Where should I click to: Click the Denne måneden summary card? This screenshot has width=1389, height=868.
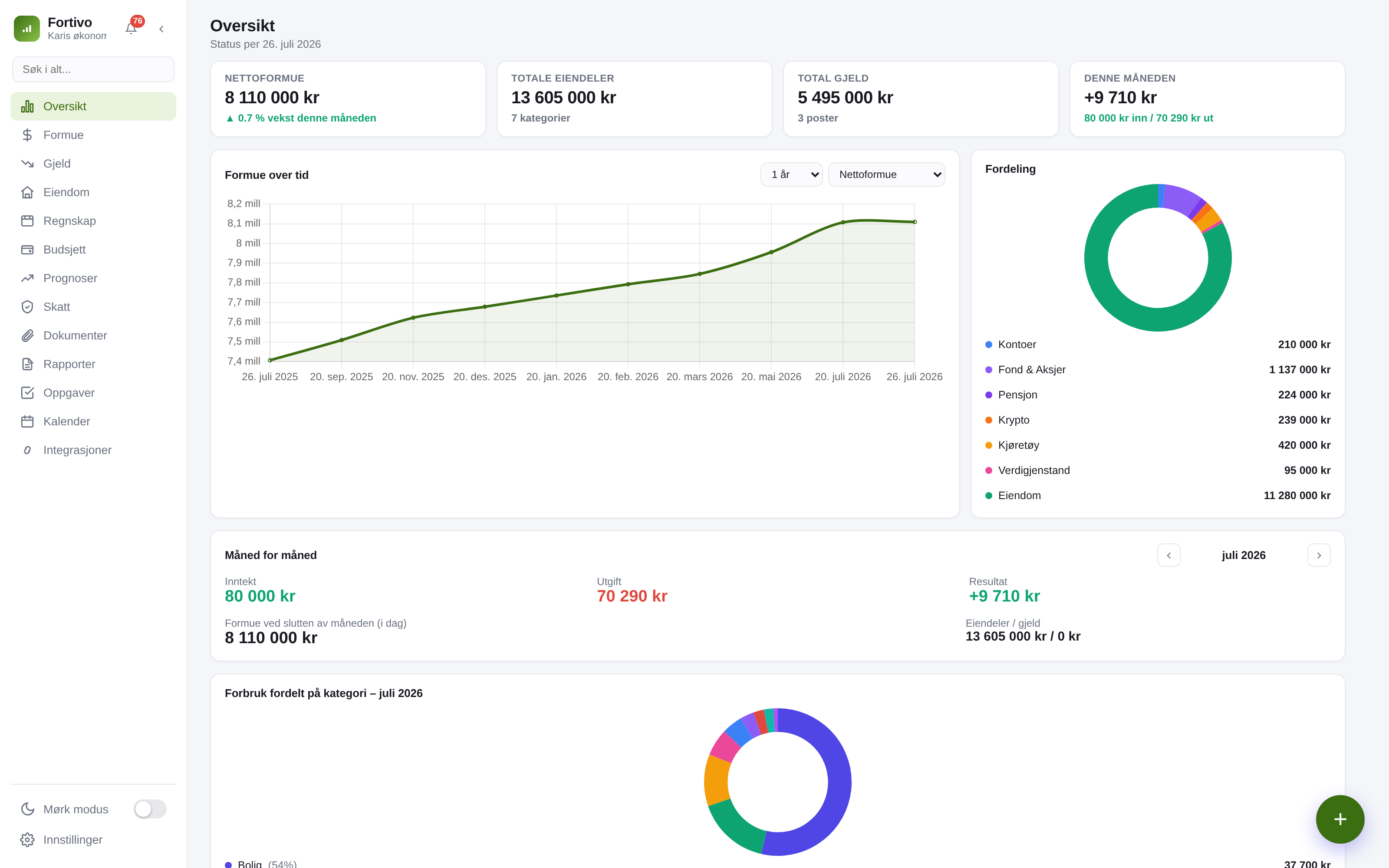pyautogui.click(x=1207, y=99)
